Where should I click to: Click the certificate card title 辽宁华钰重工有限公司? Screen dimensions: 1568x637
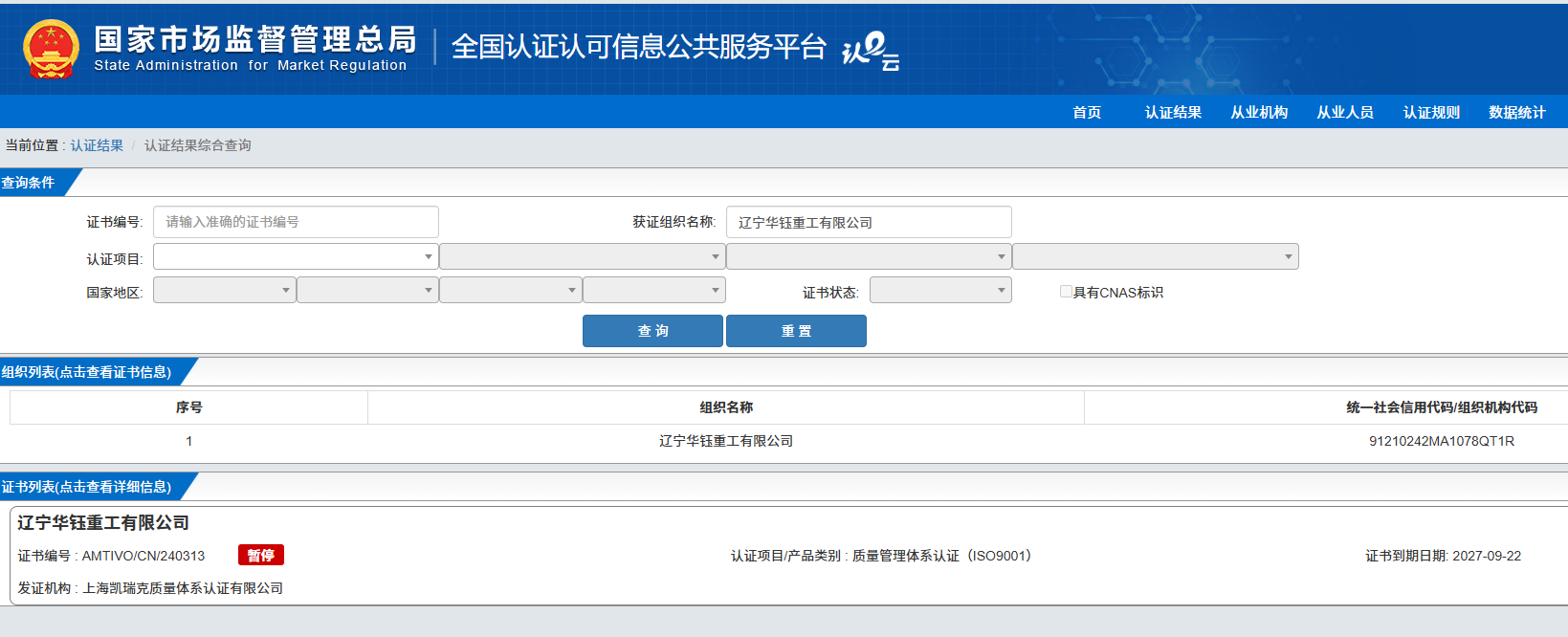103,523
